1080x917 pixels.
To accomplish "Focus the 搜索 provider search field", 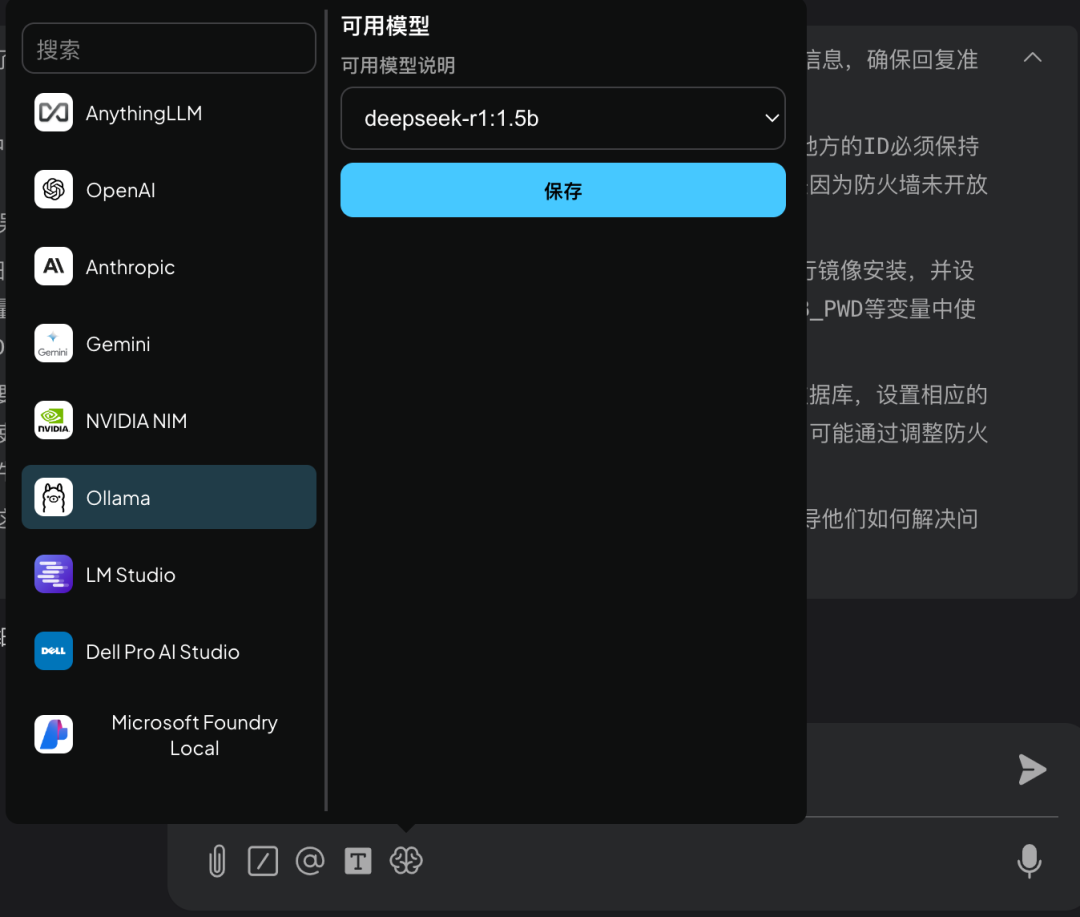I will pyautogui.click(x=169, y=49).
